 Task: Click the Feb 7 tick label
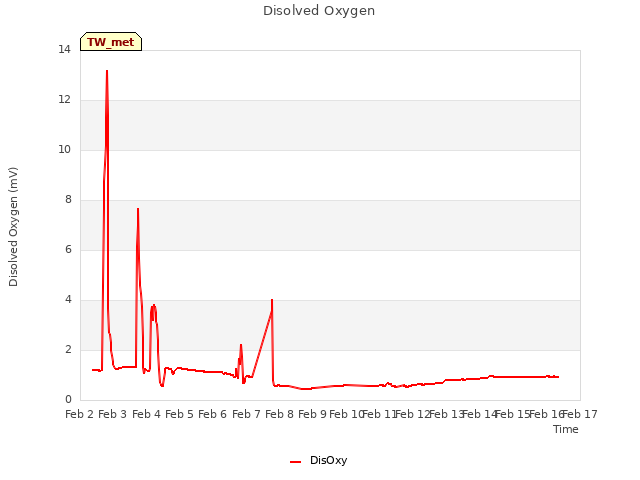click(x=246, y=414)
